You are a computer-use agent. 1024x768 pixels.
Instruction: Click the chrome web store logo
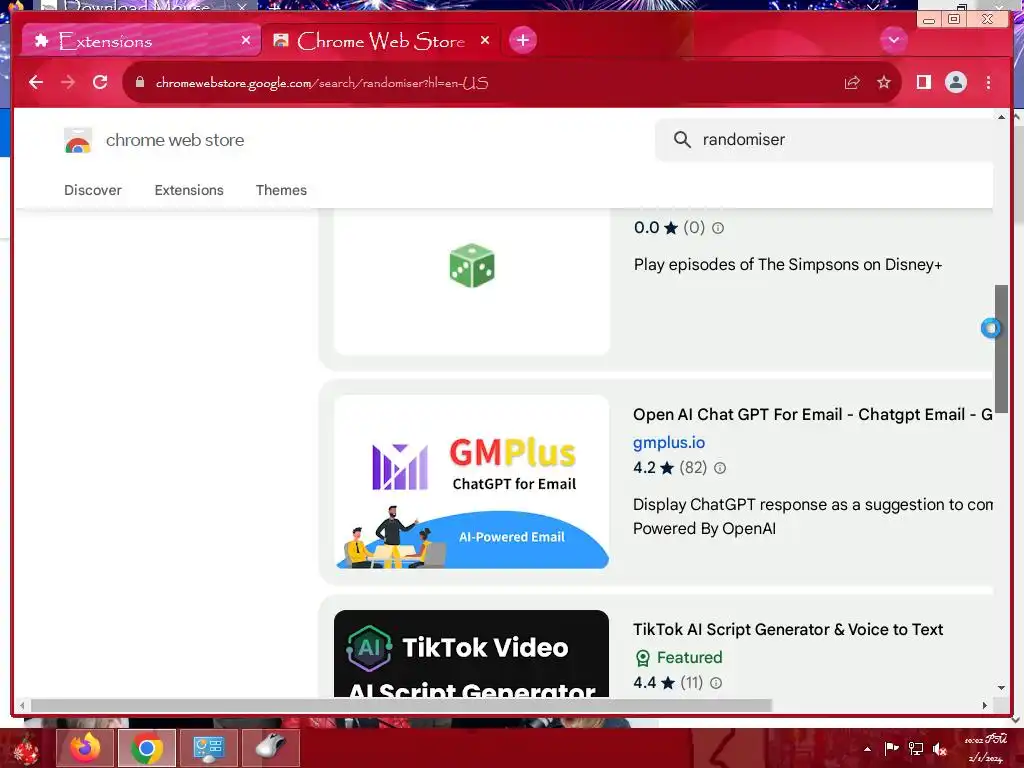78,140
